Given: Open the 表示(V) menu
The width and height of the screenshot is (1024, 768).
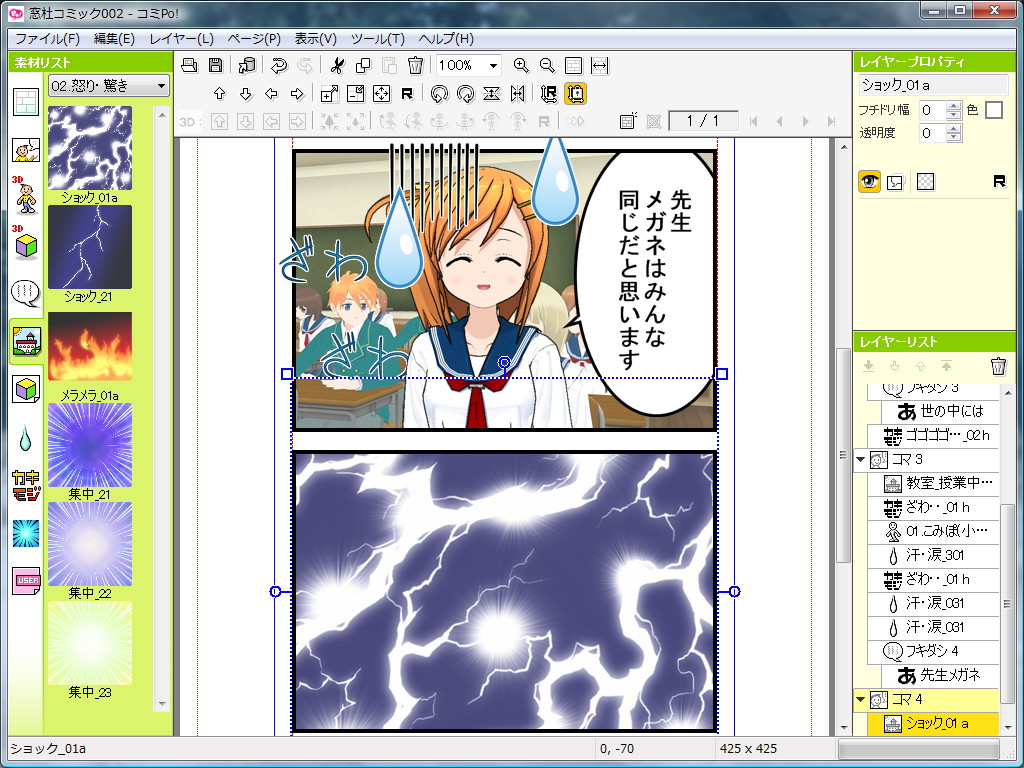Looking at the screenshot, I should coord(315,39).
